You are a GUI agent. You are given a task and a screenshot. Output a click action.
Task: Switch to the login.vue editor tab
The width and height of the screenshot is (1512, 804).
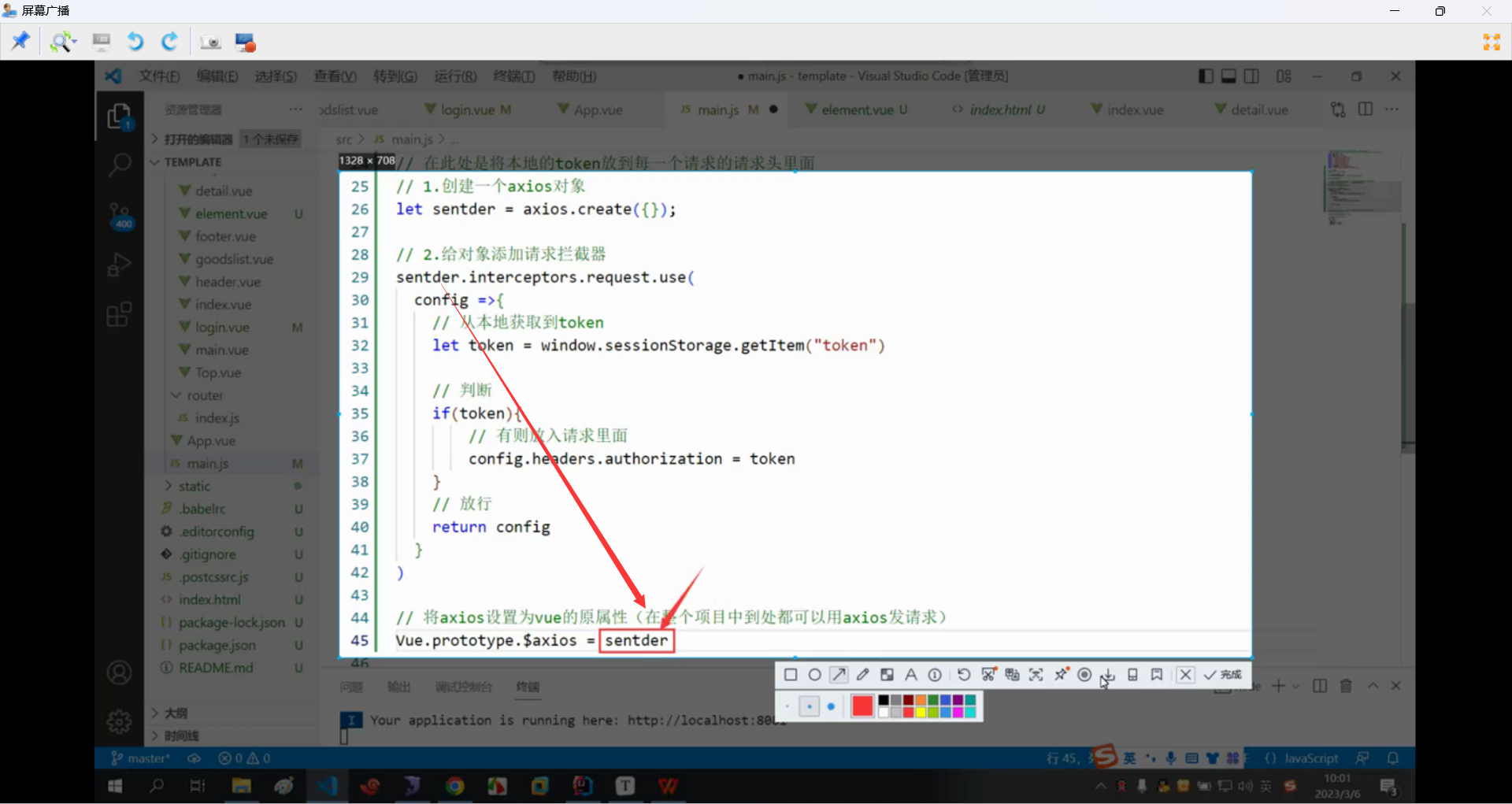click(x=467, y=109)
